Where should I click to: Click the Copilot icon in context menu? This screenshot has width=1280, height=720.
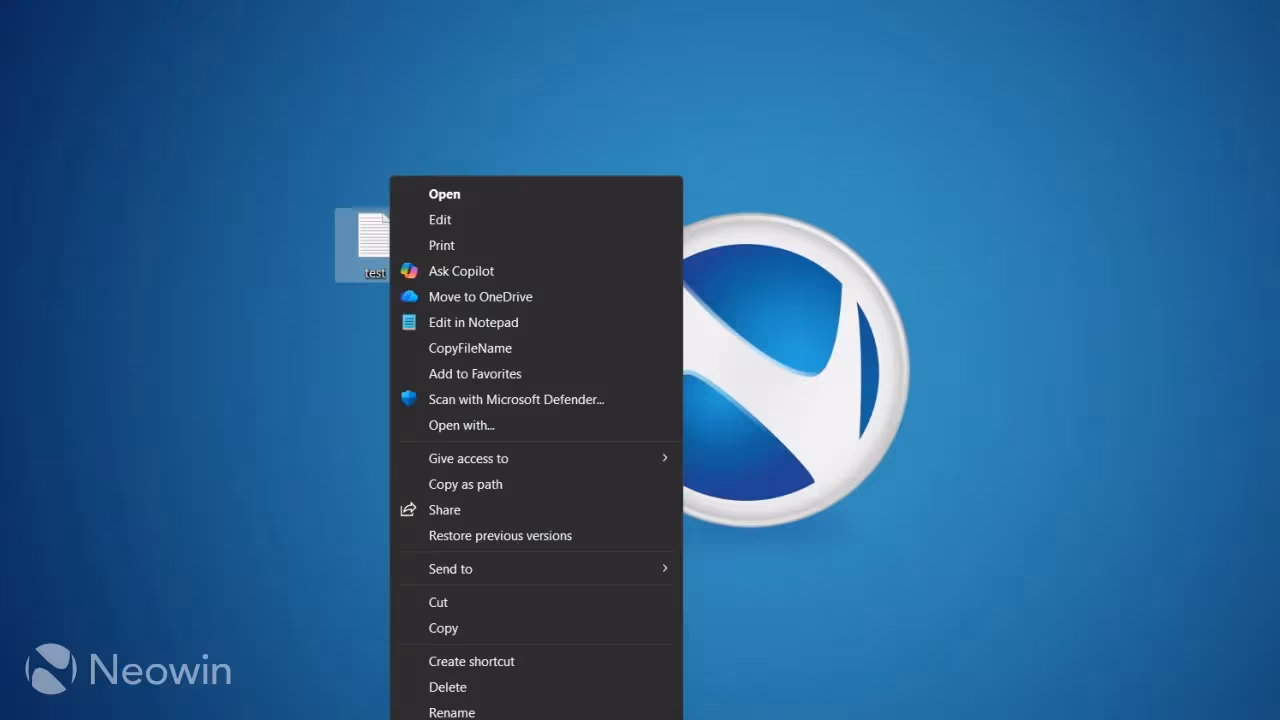click(409, 271)
